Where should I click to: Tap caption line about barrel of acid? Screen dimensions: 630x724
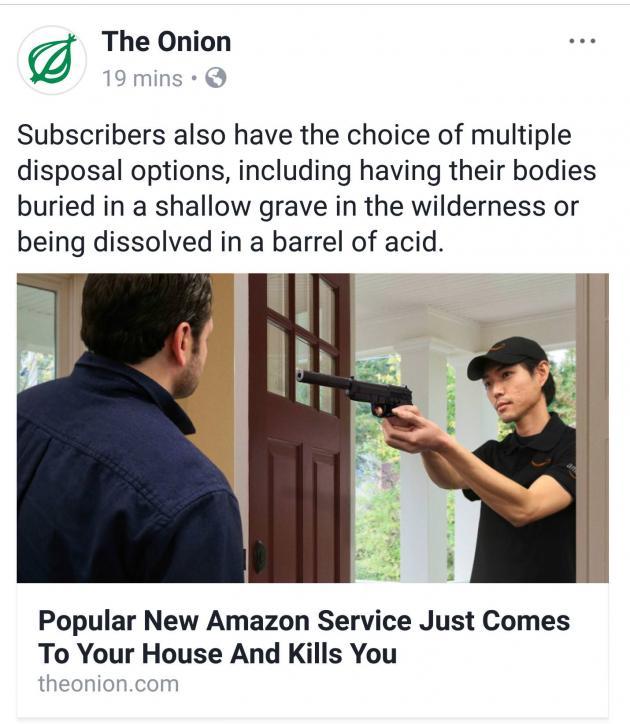pyautogui.click(x=230, y=241)
